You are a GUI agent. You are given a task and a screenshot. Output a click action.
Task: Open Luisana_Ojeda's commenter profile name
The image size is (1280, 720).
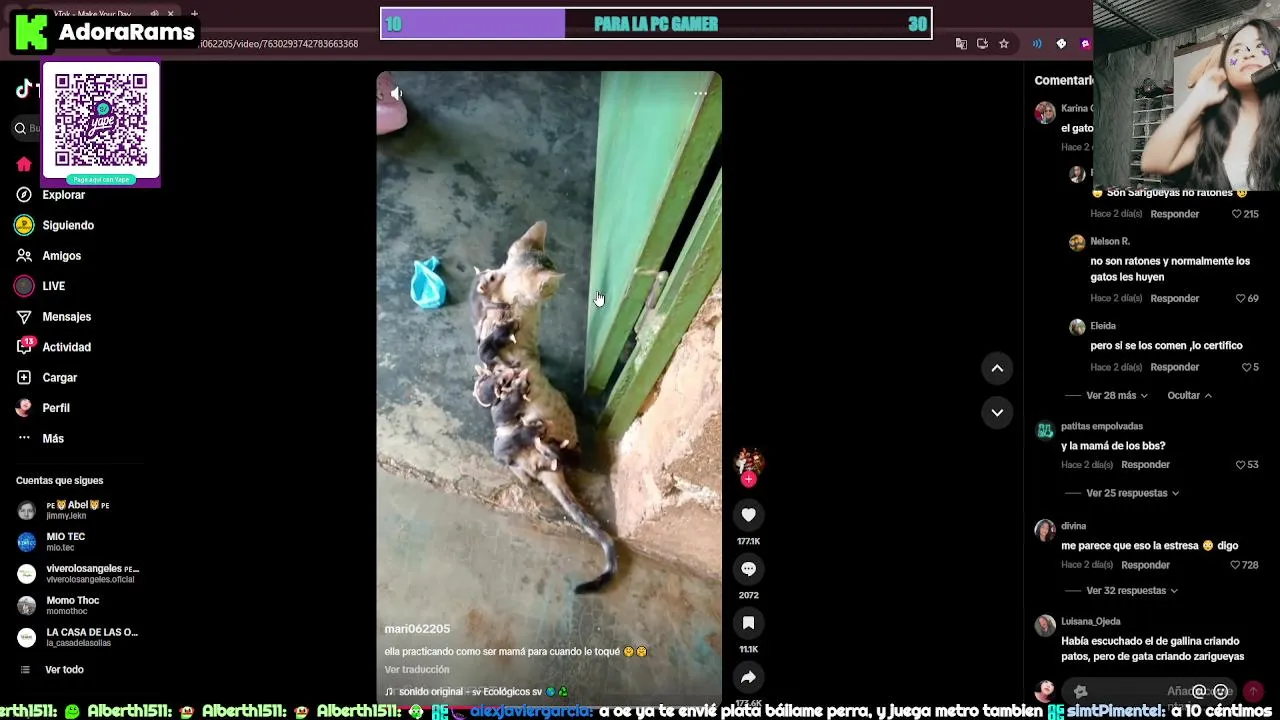coord(1091,622)
